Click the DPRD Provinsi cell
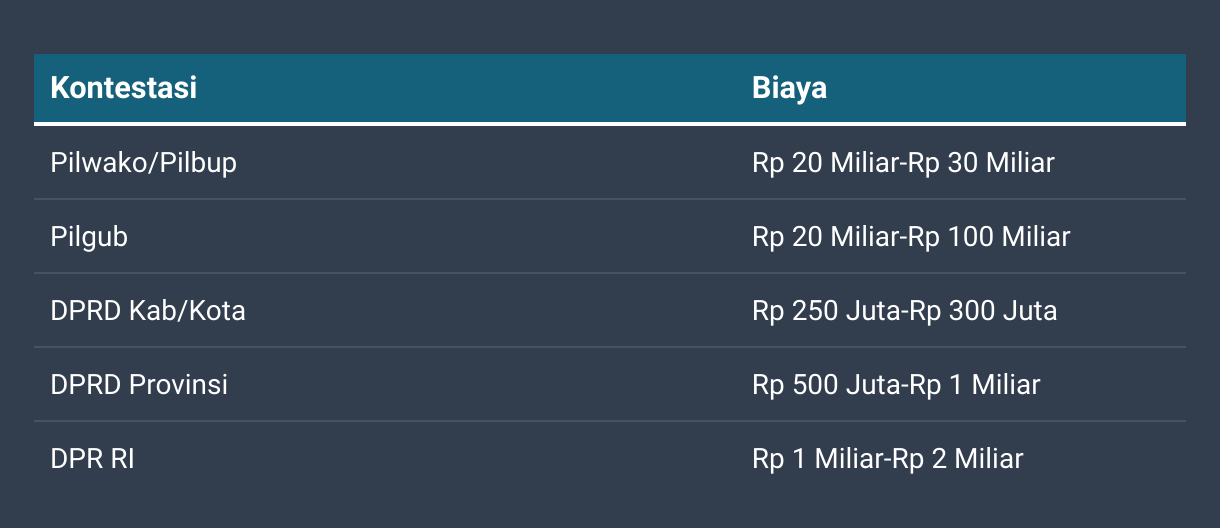Image resolution: width=1220 pixels, height=528 pixels. [139, 385]
